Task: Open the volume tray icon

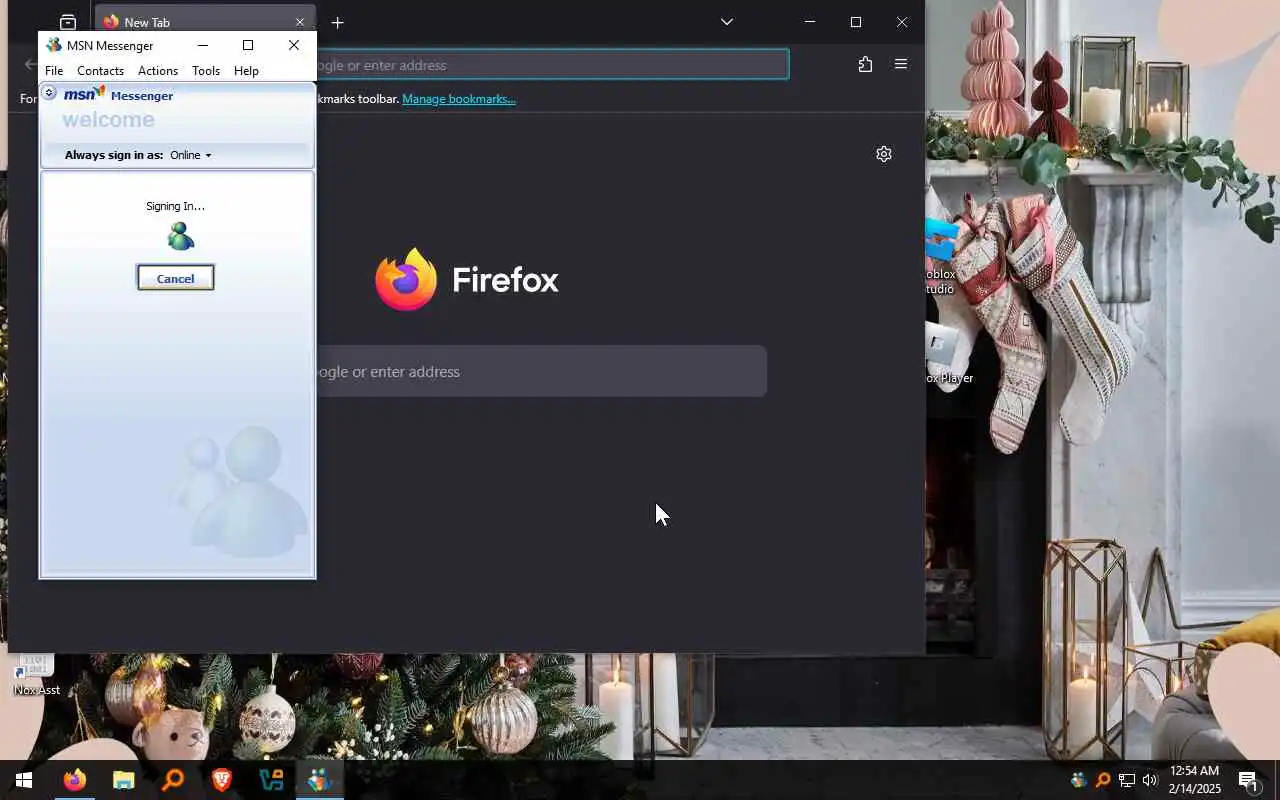Action: point(1150,780)
